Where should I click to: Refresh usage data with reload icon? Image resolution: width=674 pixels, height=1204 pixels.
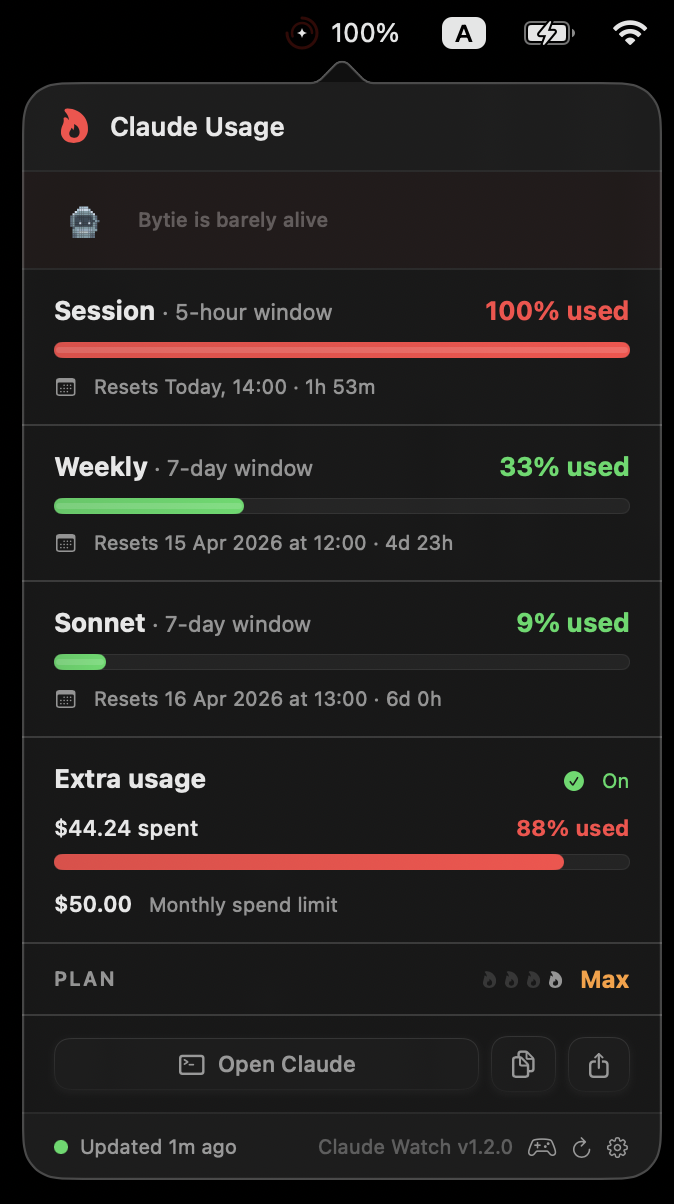click(579, 1147)
